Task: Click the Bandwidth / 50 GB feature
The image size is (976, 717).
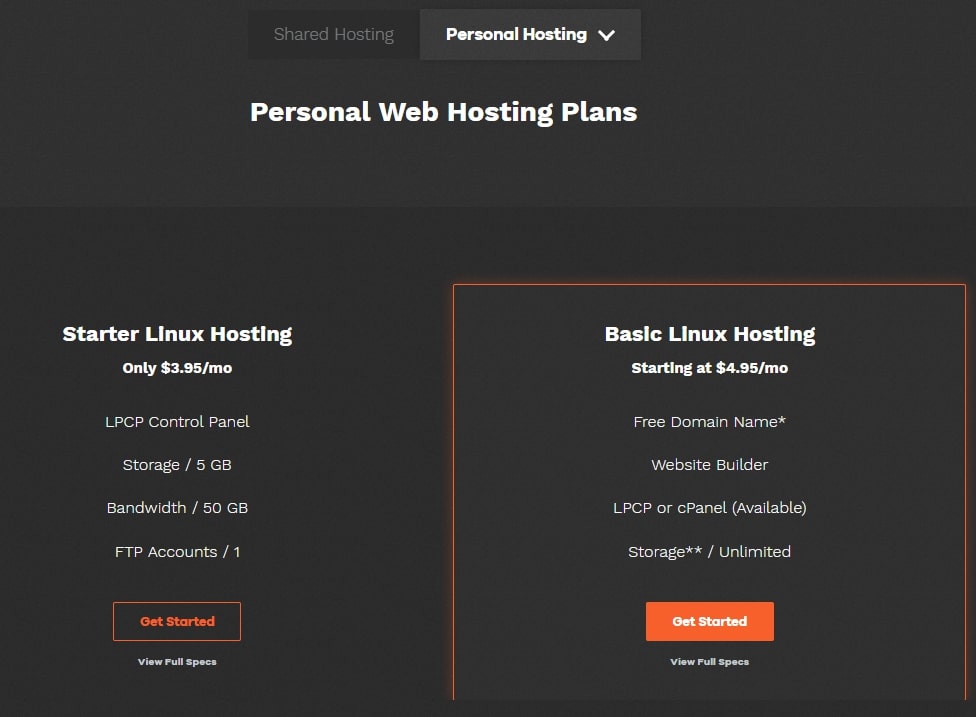Action: pyautogui.click(x=177, y=508)
